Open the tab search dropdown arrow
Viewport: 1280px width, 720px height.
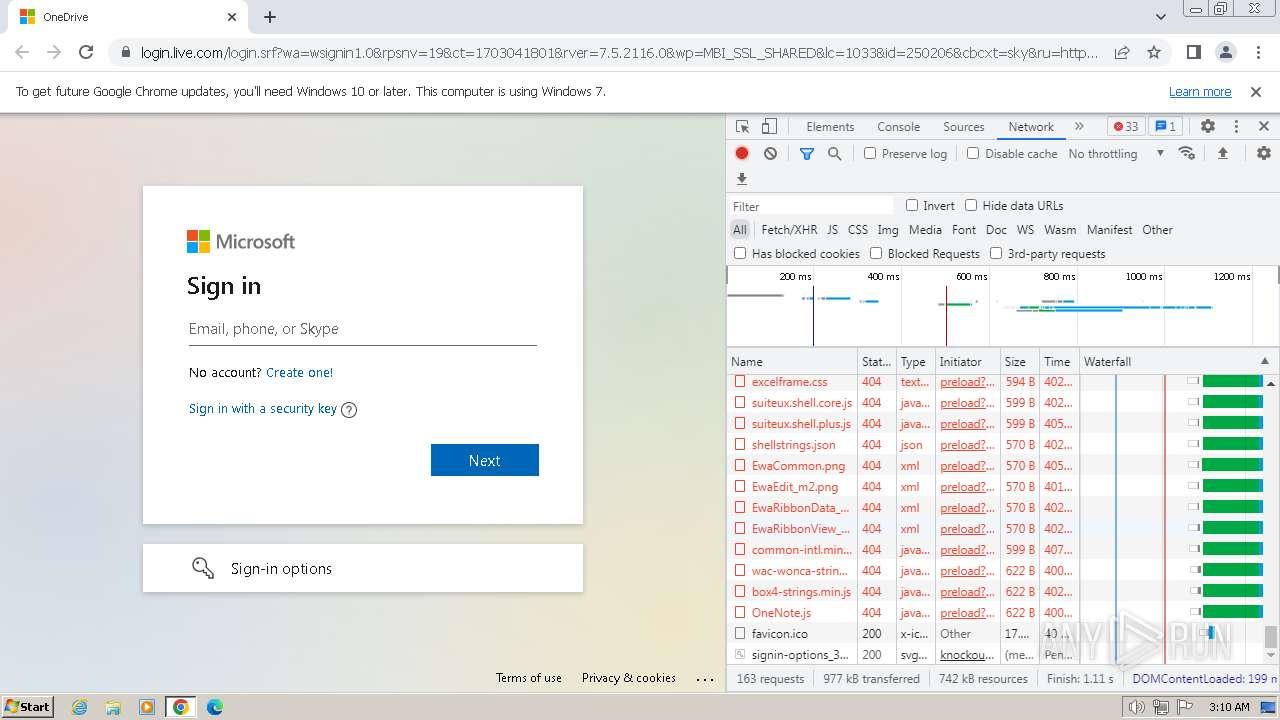coord(1161,17)
